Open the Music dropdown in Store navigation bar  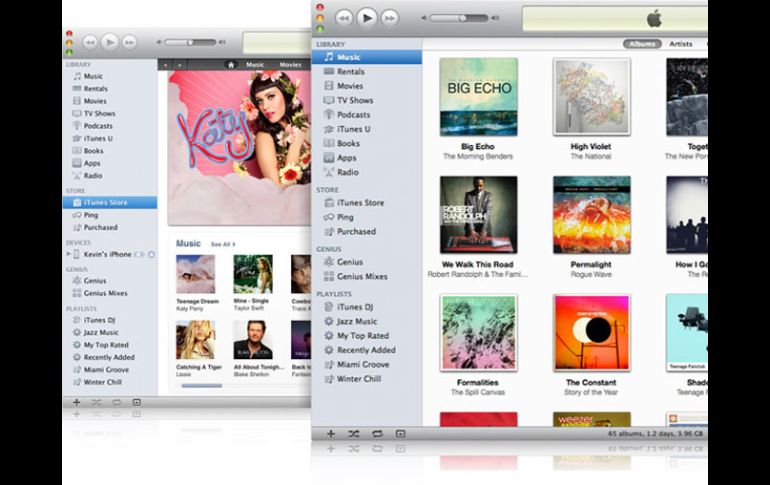pyautogui.click(x=256, y=65)
